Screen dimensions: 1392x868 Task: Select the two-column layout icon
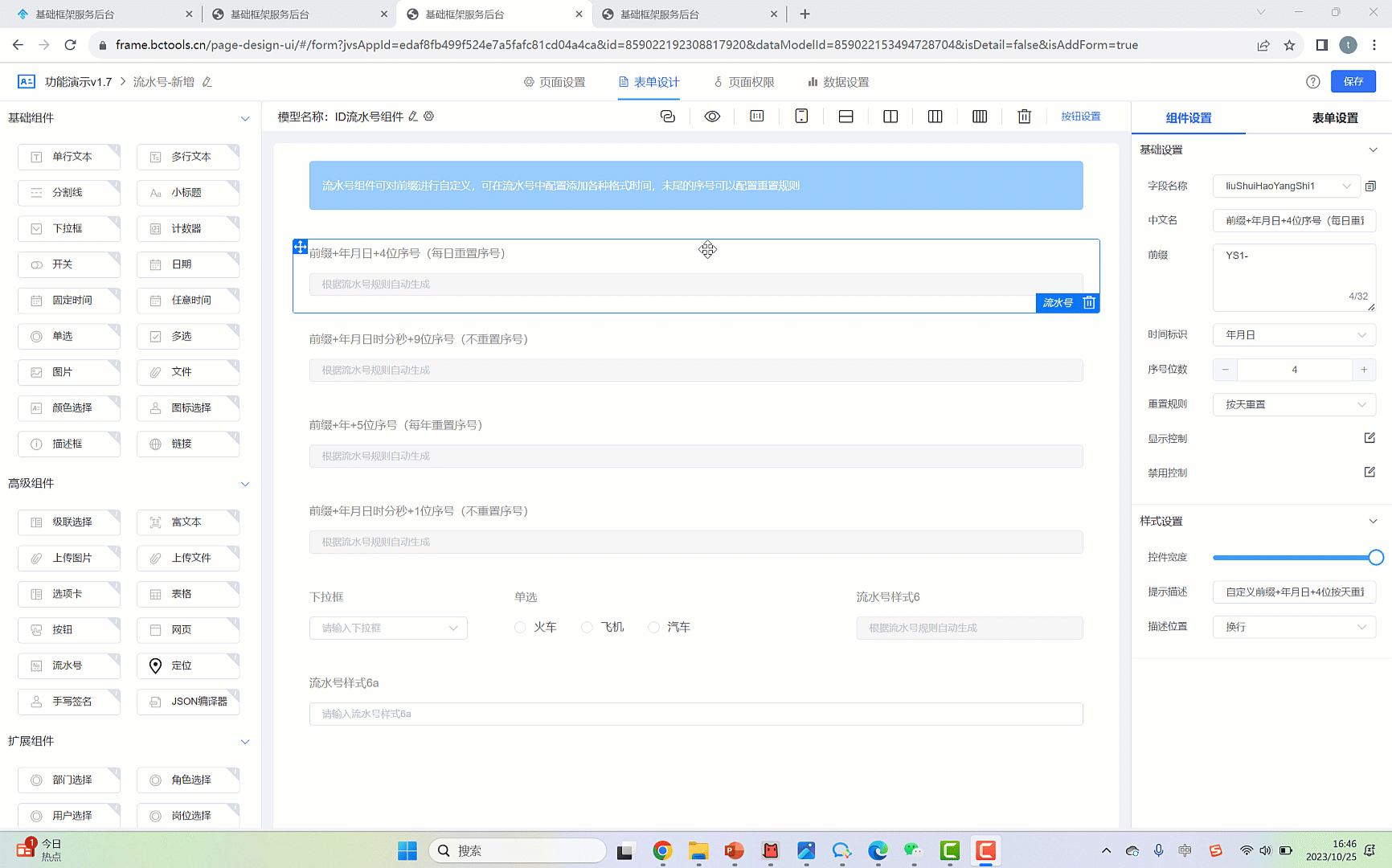tap(890, 117)
